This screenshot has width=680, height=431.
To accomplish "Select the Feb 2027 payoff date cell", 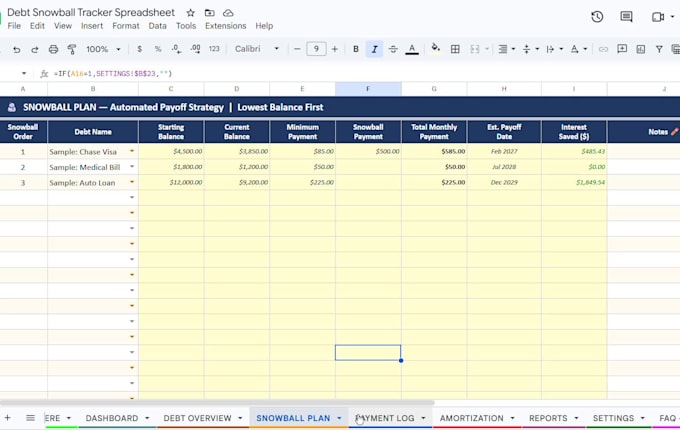I will click(504, 151).
